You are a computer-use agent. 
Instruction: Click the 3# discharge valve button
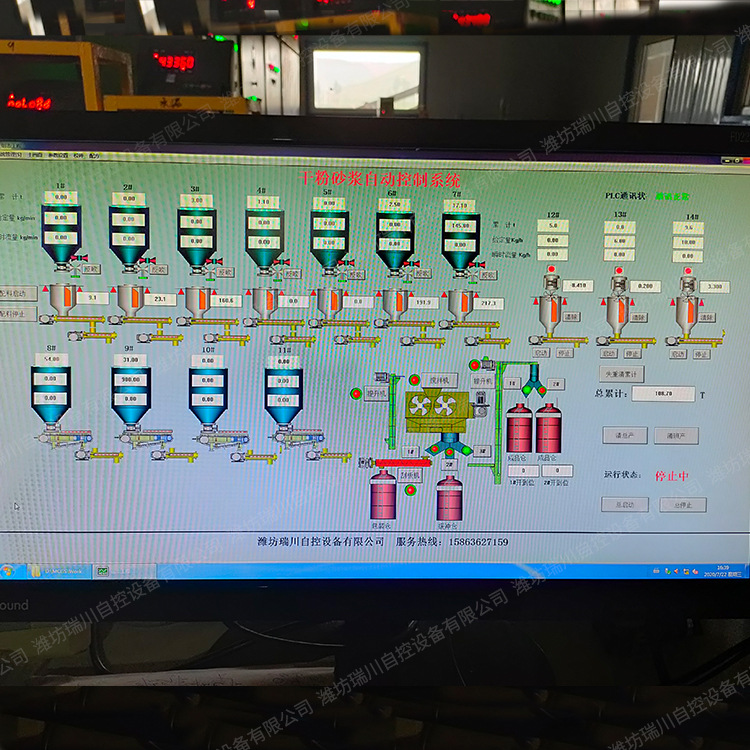pos(482,451)
